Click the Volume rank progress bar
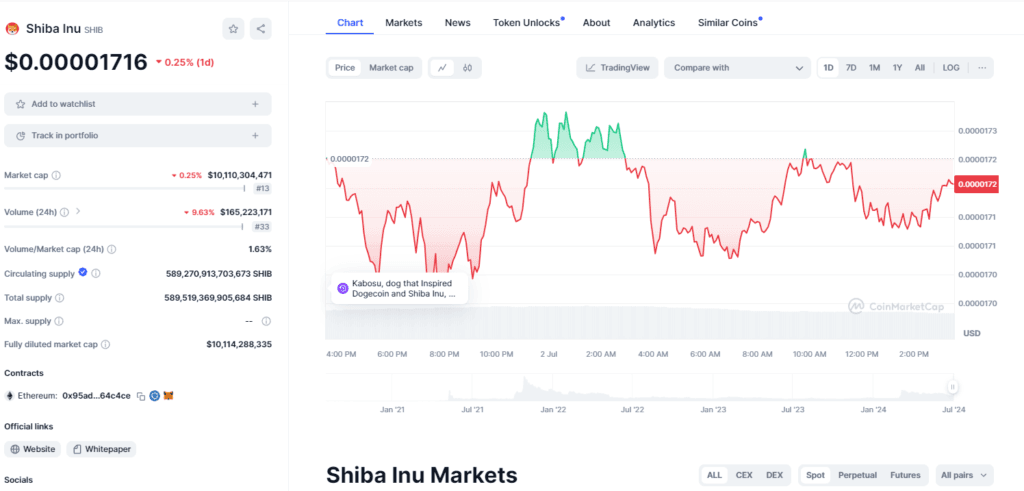Image resolution: width=1024 pixels, height=491 pixels. [x=123, y=227]
